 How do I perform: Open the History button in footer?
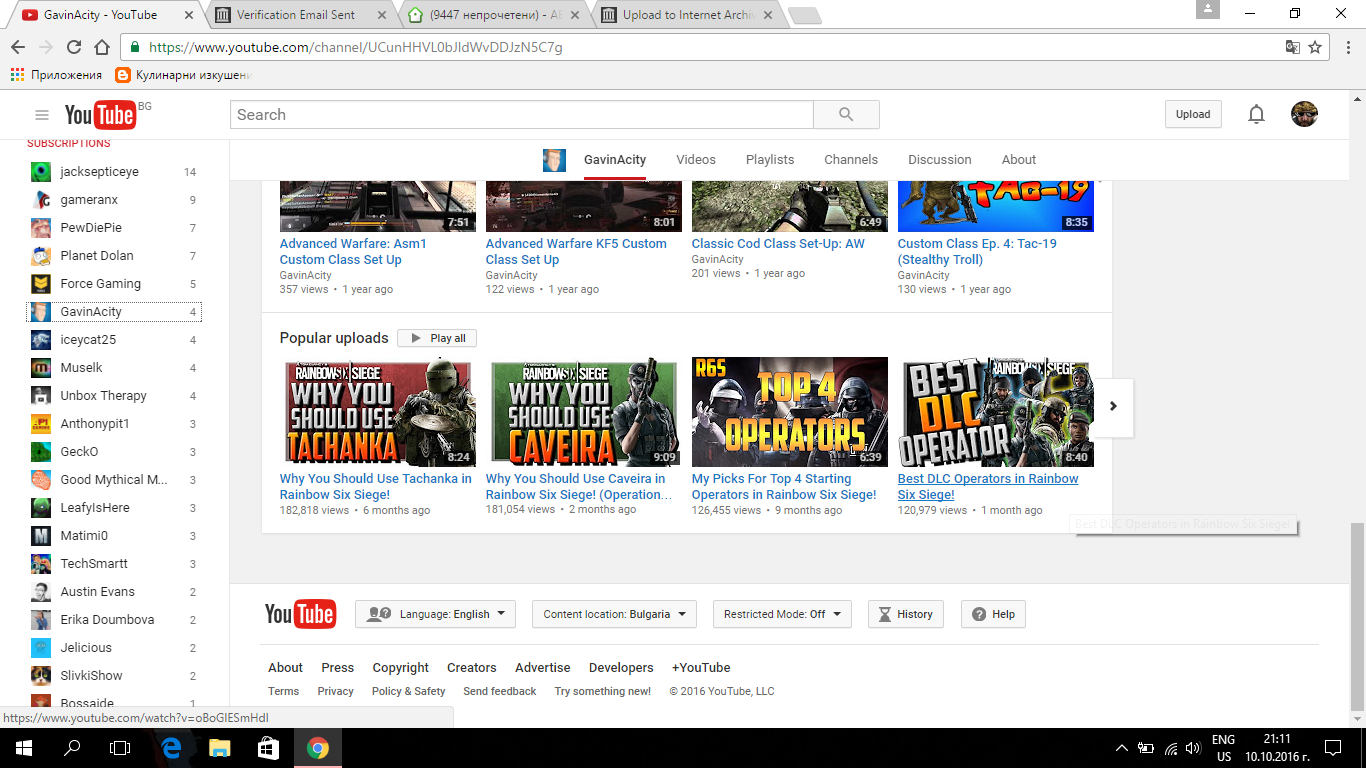pos(905,614)
